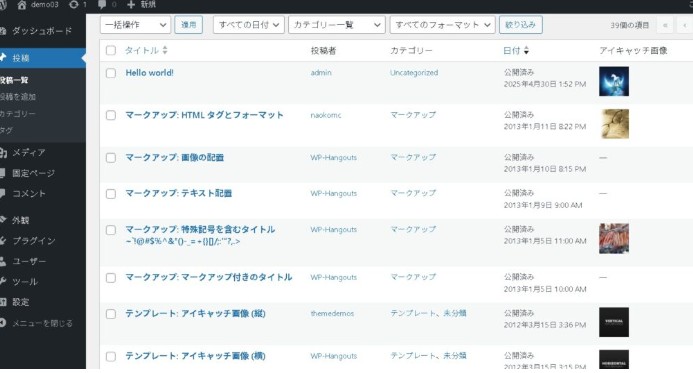Viewport: 693px width, 373px height.
Task: Go to 投稿一覧 submenu
Action: click(x=14, y=80)
